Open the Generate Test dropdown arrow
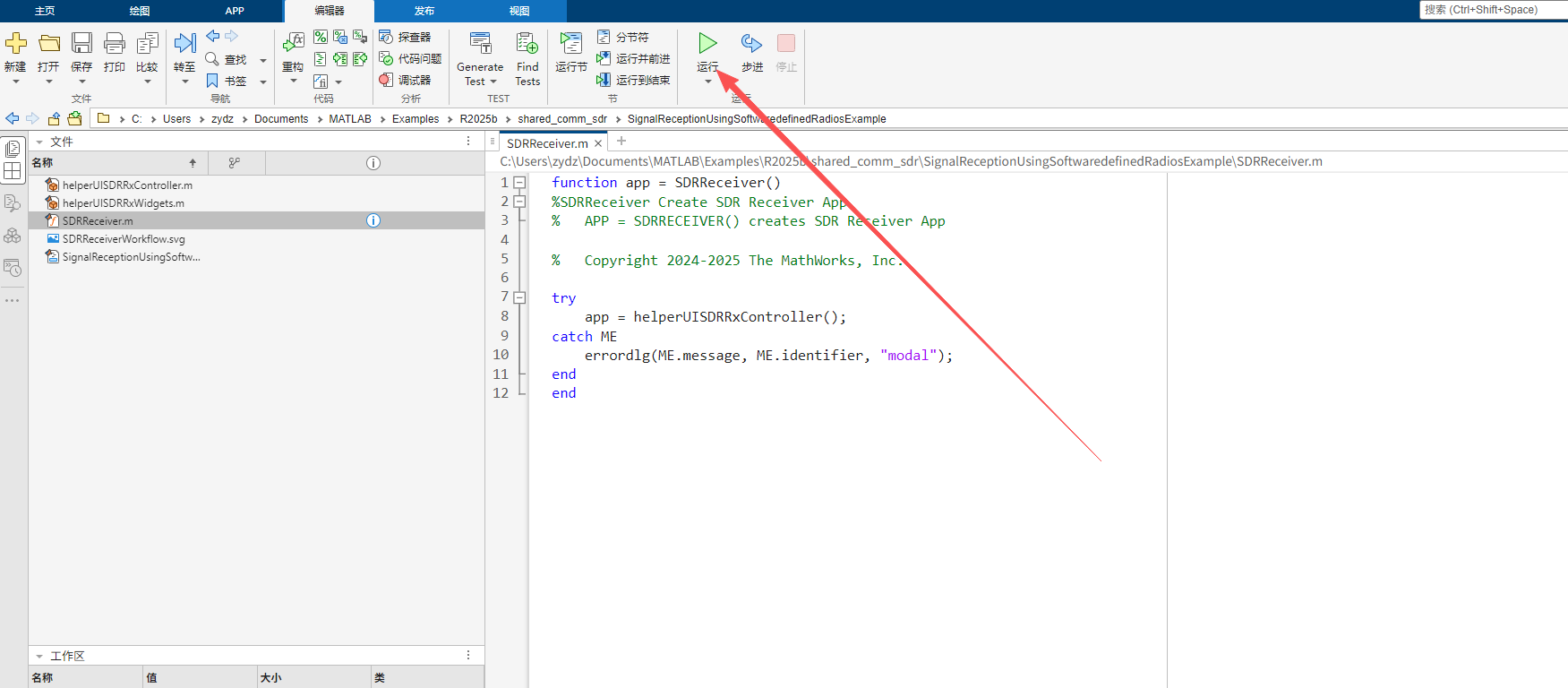 [x=493, y=82]
